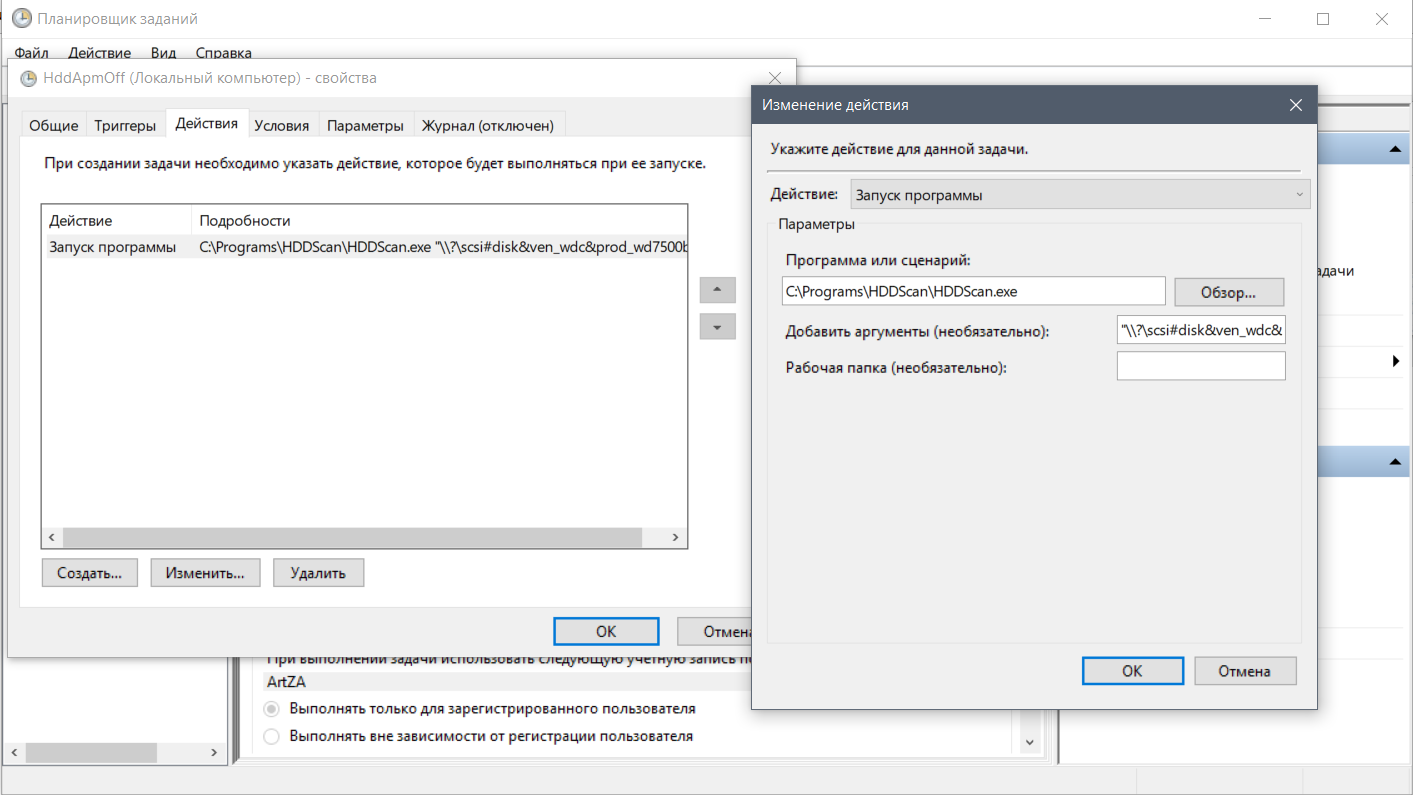Screen dimensions: 1413x795
Task: Click the Рабочая папка input field
Action: click(1201, 366)
